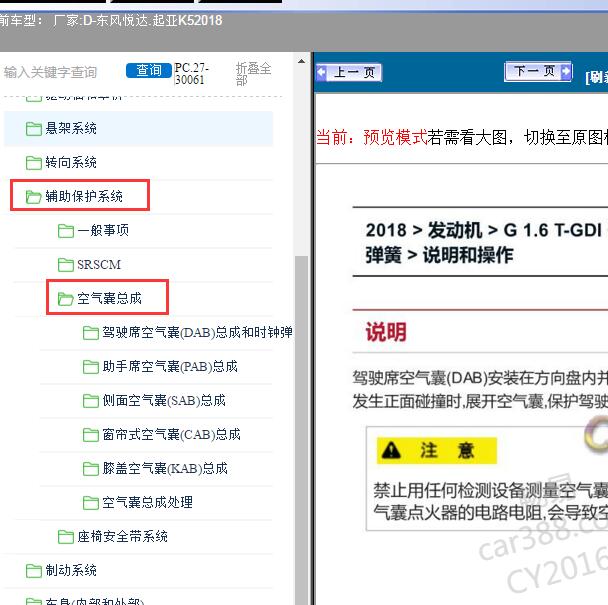Image resolution: width=608 pixels, height=605 pixels.
Task: Click the refresh link in top right
Action: (x=596, y=77)
